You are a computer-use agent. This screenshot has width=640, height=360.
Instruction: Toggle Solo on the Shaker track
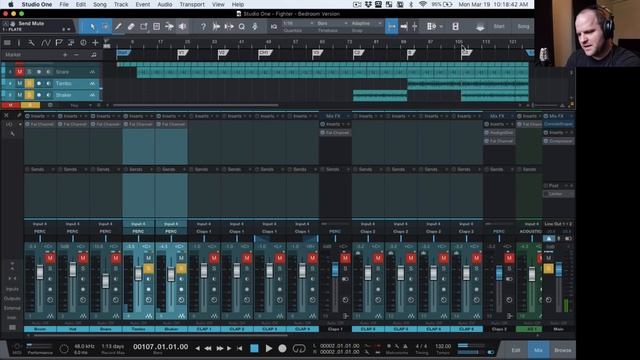coord(29,95)
